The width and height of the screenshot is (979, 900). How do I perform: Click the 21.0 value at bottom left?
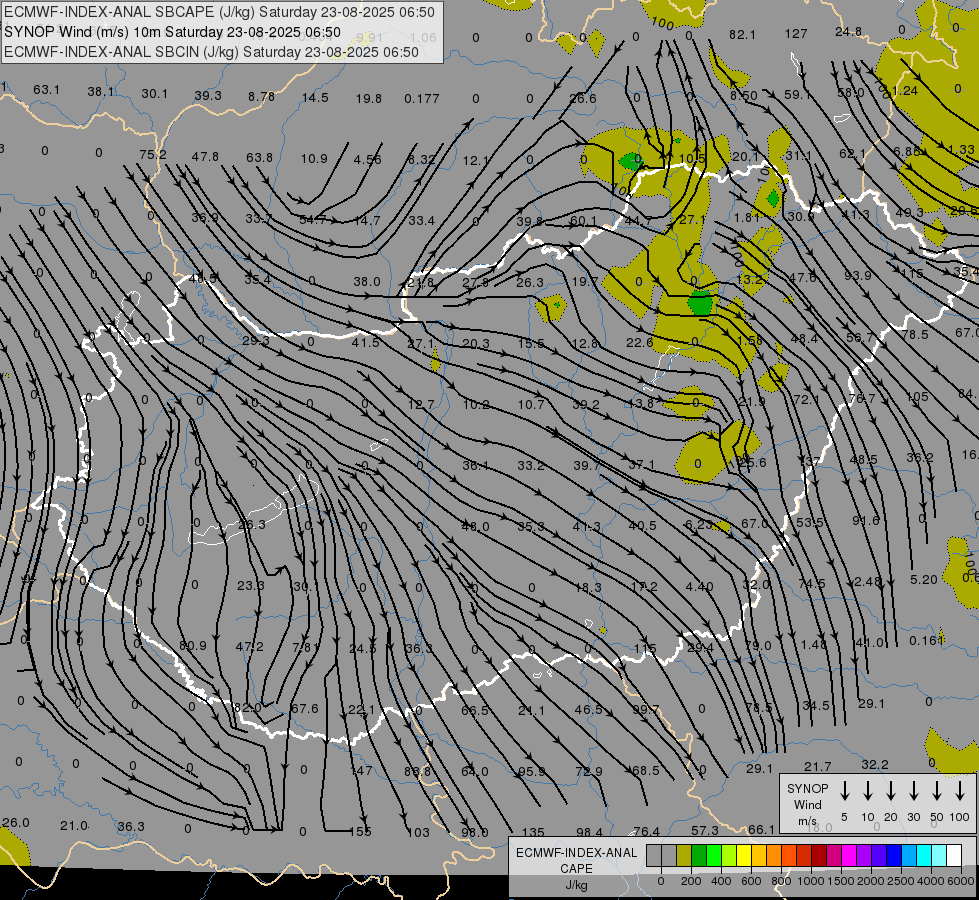[x=74, y=826]
